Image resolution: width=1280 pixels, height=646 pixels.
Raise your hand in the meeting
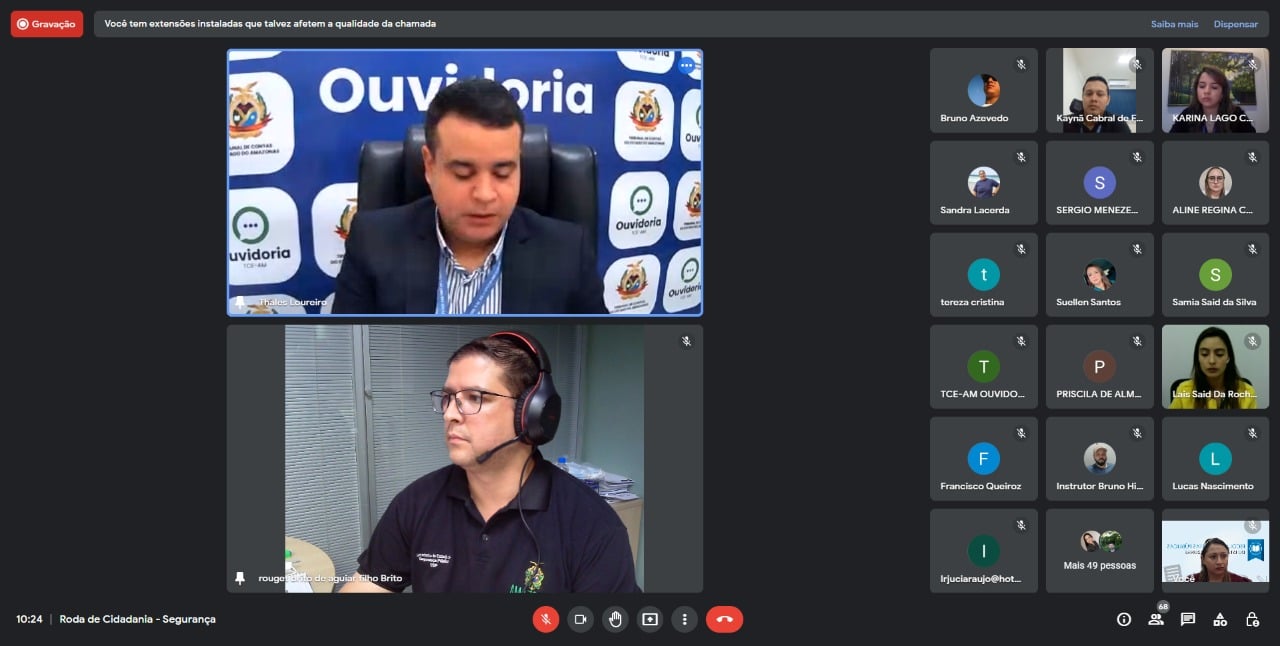point(615,619)
